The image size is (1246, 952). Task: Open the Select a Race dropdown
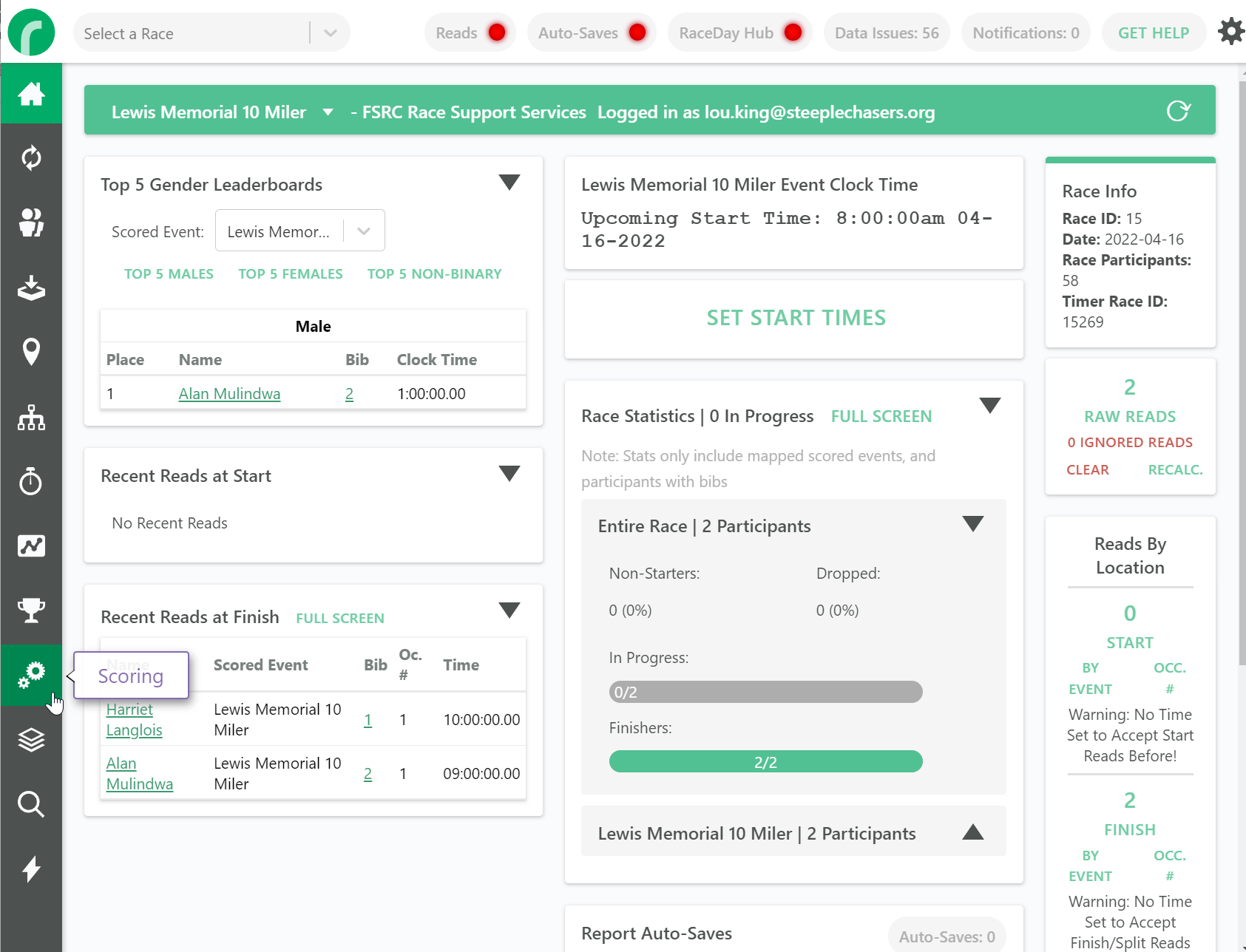tap(211, 33)
